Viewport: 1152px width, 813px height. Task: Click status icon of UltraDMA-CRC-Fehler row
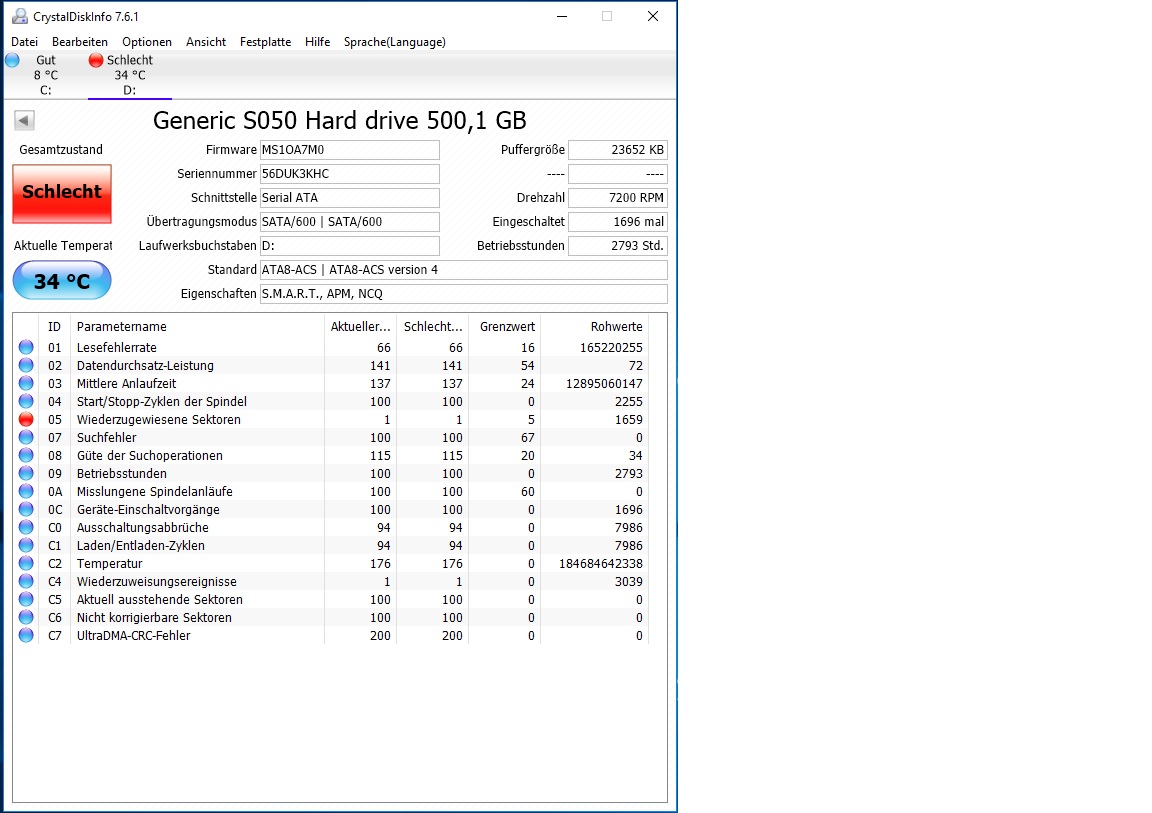pyautogui.click(x=26, y=635)
